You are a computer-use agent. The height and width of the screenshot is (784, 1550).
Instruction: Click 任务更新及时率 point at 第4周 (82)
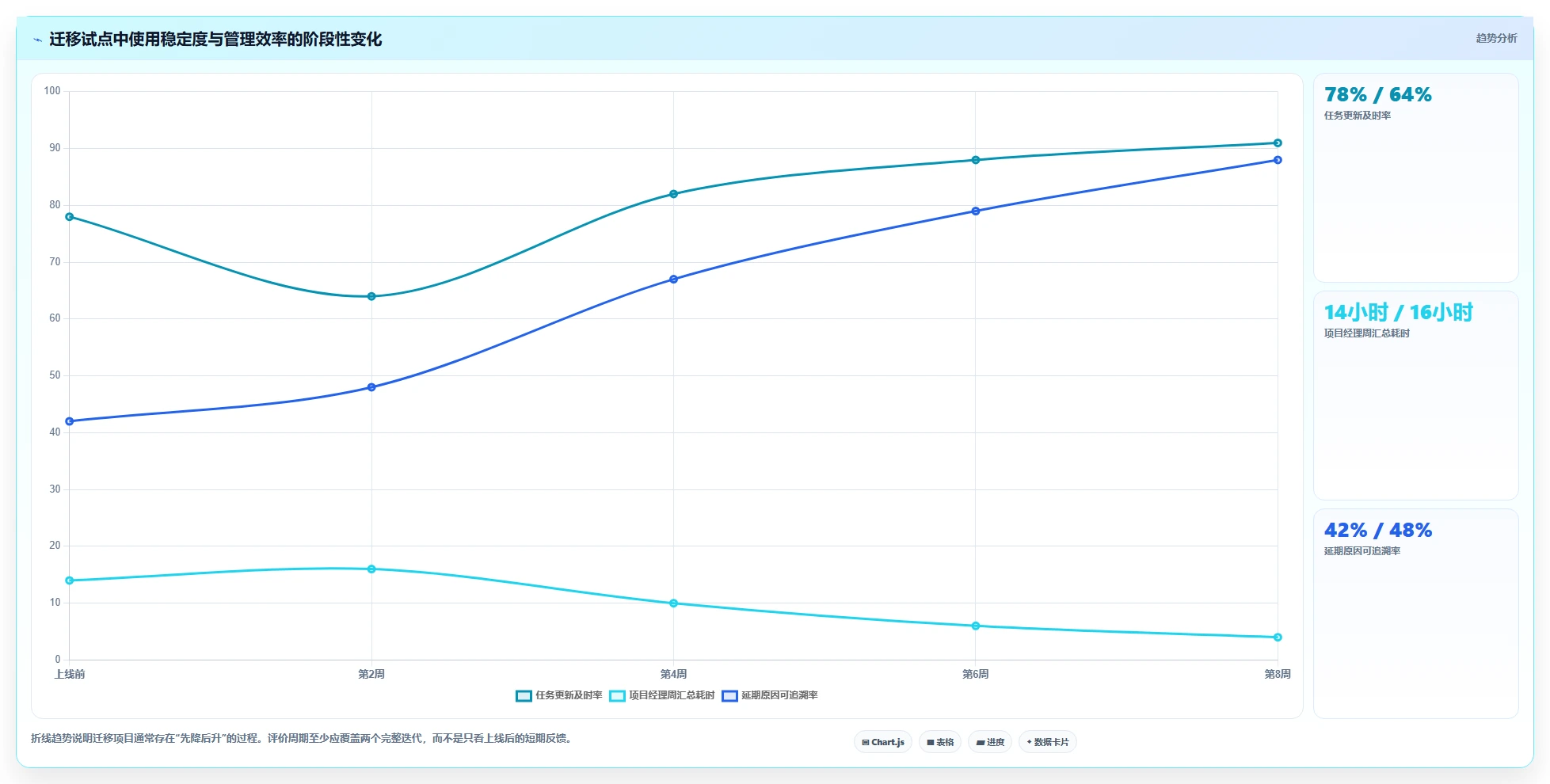[x=673, y=194]
